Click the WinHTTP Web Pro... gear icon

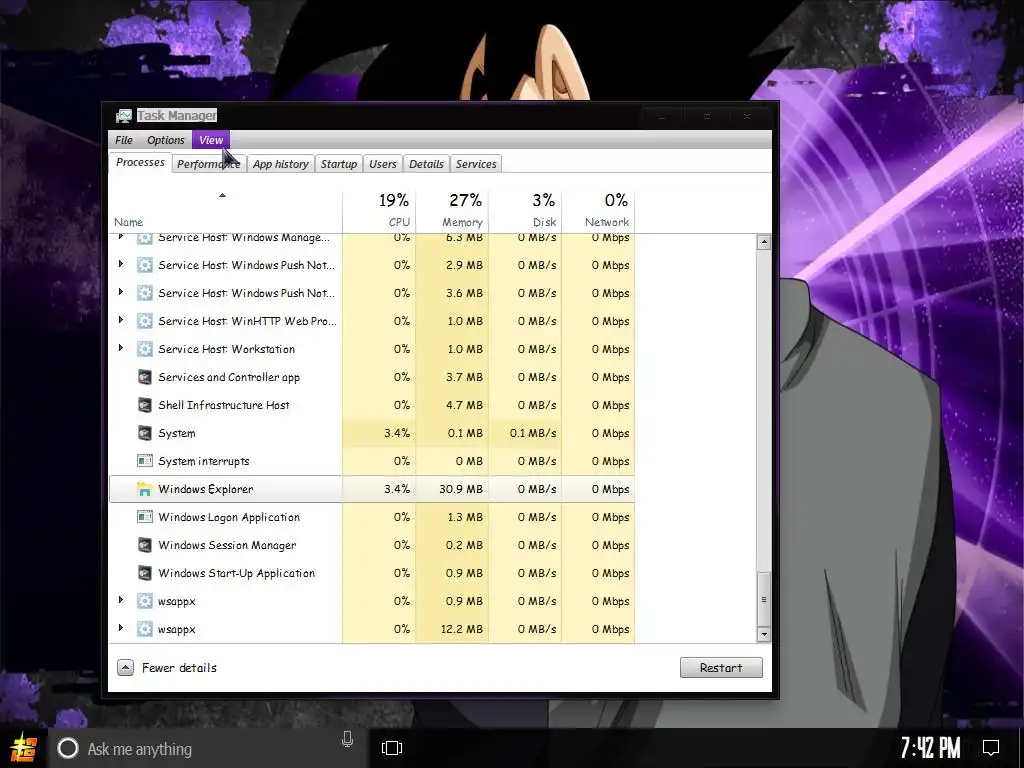[x=144, y=321]
